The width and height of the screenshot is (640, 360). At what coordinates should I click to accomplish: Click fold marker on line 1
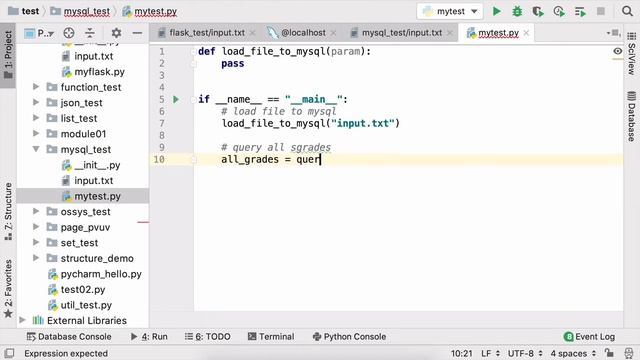193,51
